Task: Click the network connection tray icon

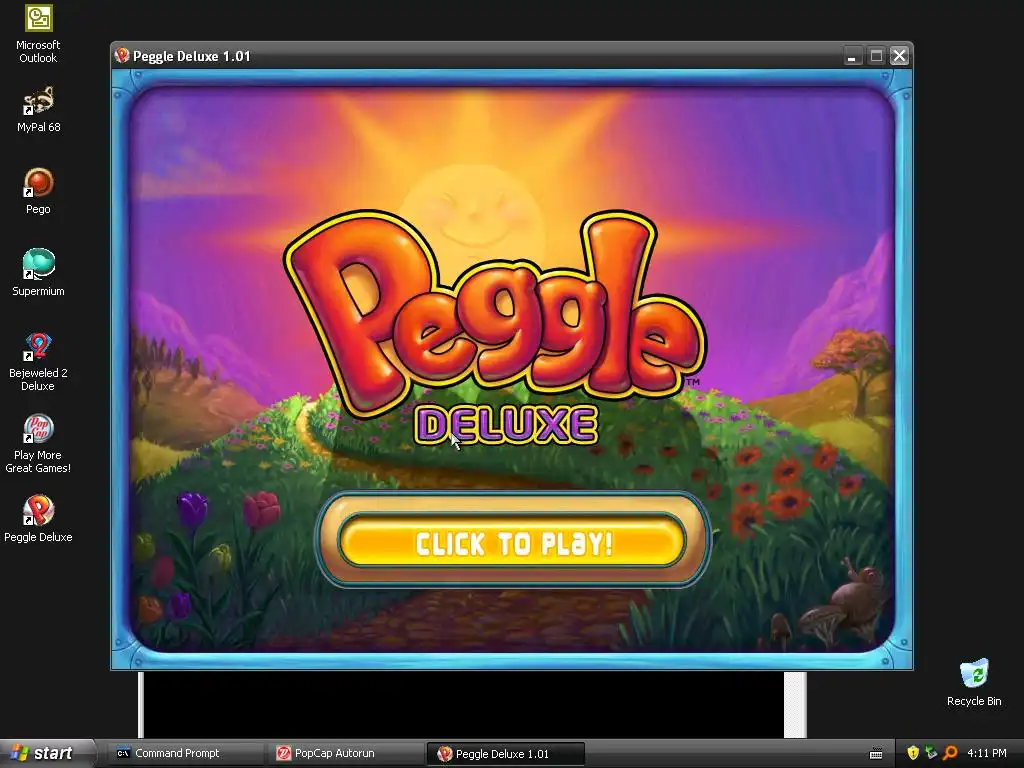Action: pyautogui.click(x=931, y=753)
